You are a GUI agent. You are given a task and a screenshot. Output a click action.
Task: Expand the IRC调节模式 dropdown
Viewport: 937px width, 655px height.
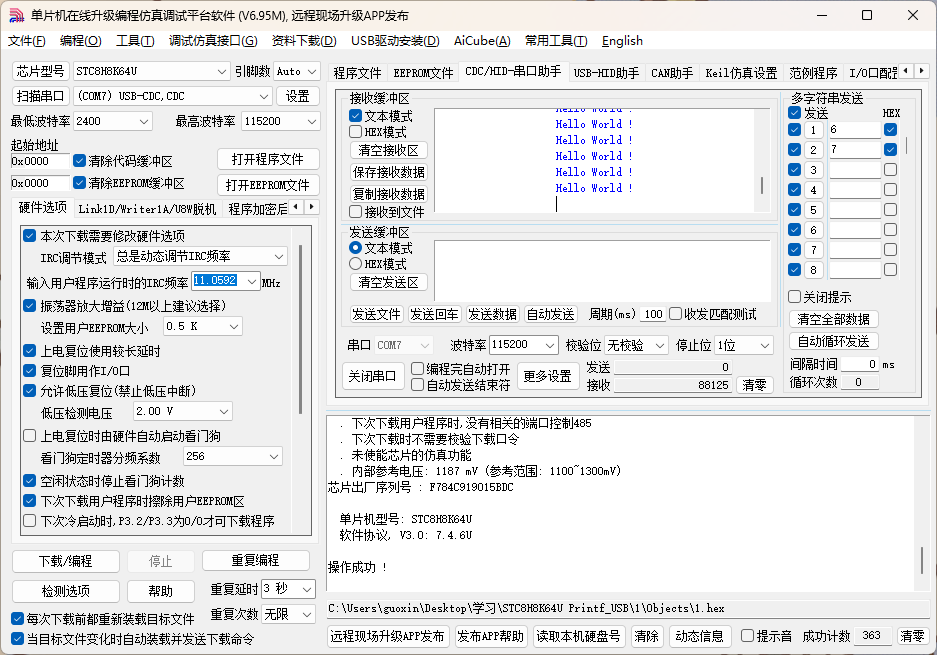tap(279, 256)
